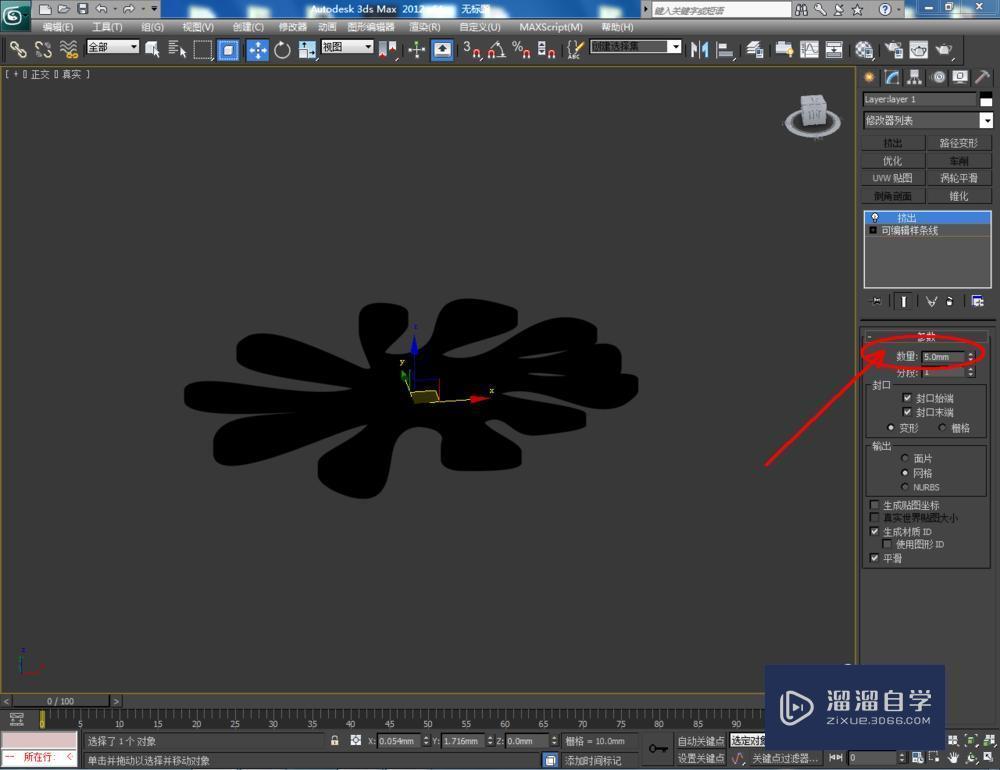Open the 修改器列表 modifier dropdown
Screen dimensions: 1000x770
[985, 120]
